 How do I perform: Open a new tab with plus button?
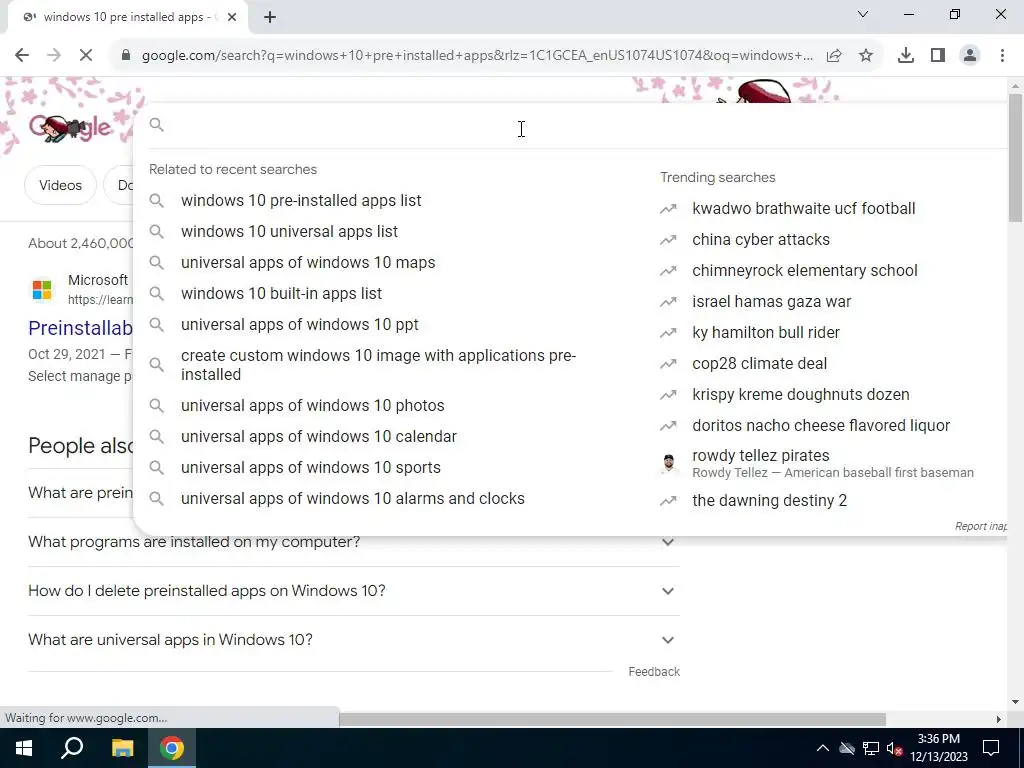coord(270,18)
